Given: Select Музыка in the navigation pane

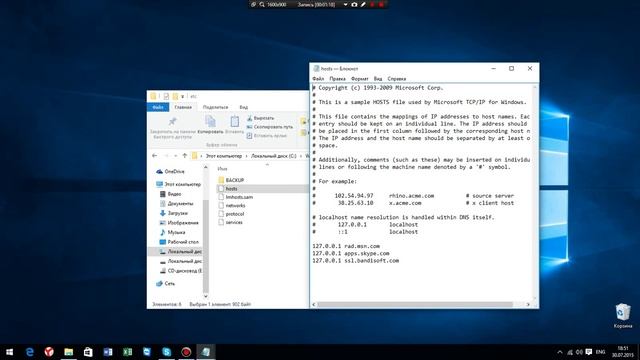Looking at the screenshot, I should pyautogui.click(x=176, y=232).
